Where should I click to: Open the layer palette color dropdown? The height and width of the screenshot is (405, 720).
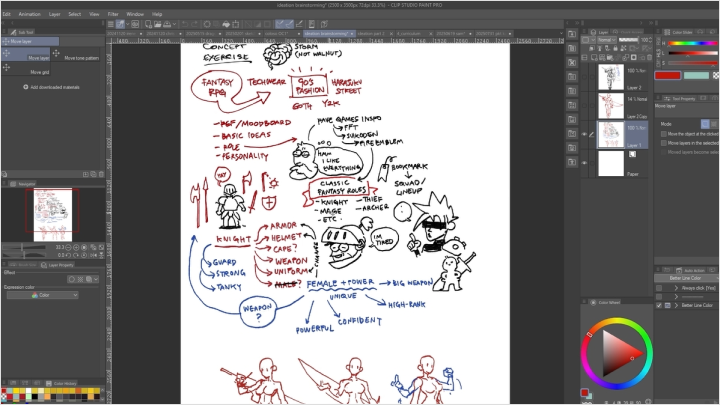tap(586, 40)
